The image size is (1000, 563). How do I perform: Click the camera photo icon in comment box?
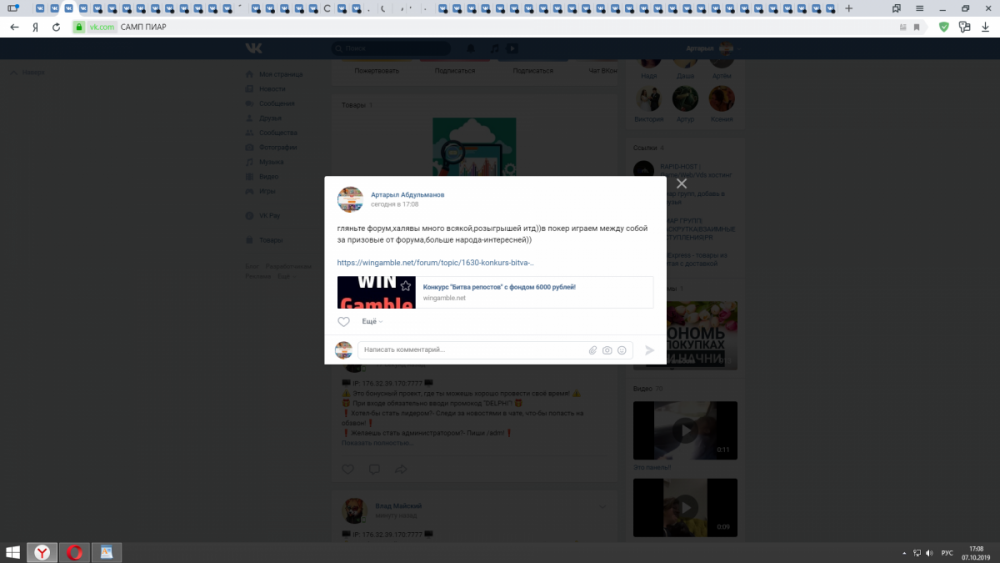(x=607, y=350)
